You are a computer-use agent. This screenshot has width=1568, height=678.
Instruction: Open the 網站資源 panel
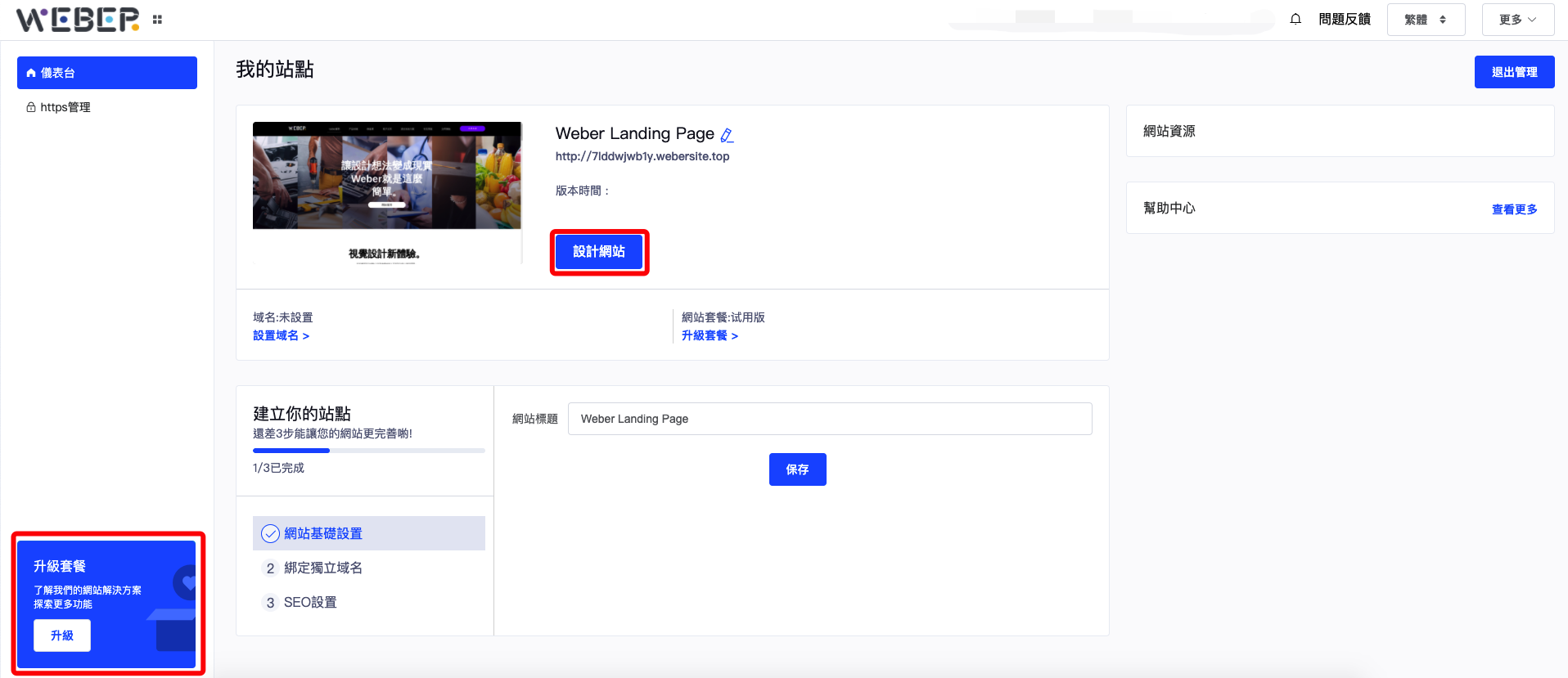(1340, 131)
